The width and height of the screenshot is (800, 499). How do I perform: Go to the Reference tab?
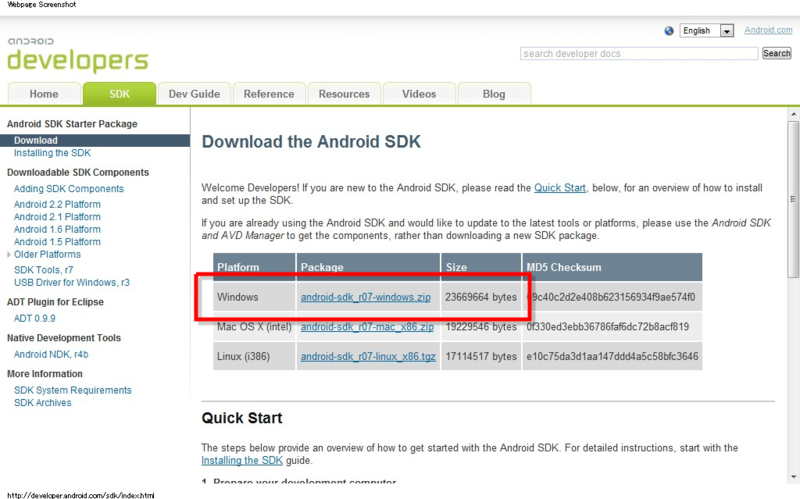click(x=269, y=94)
